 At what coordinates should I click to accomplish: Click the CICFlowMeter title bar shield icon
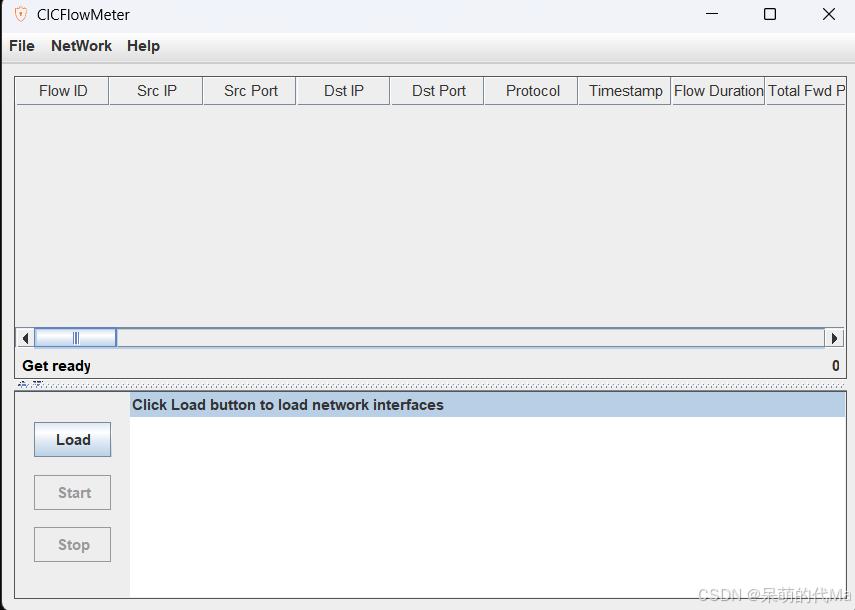pyautogui.click(x=21, y=14)
